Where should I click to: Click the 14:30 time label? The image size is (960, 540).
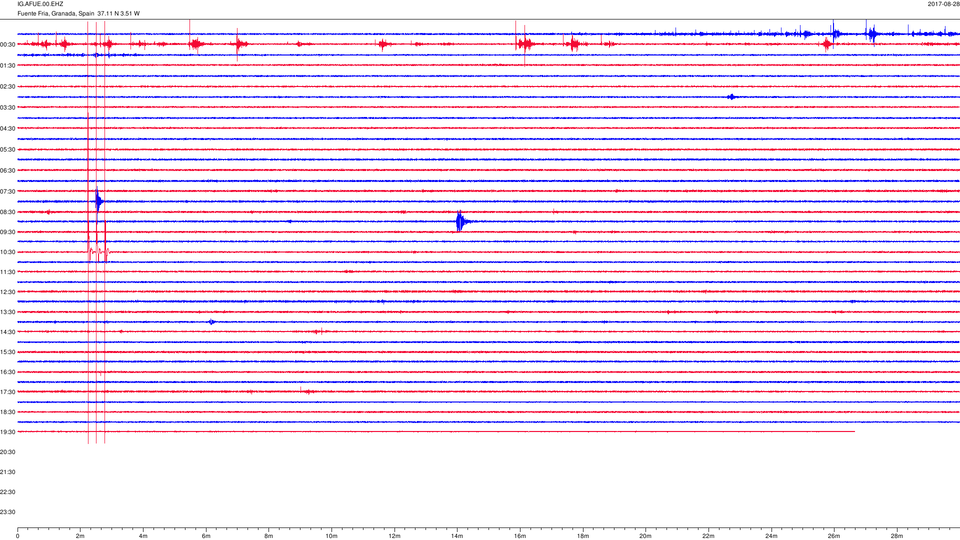tap(7, 332)
